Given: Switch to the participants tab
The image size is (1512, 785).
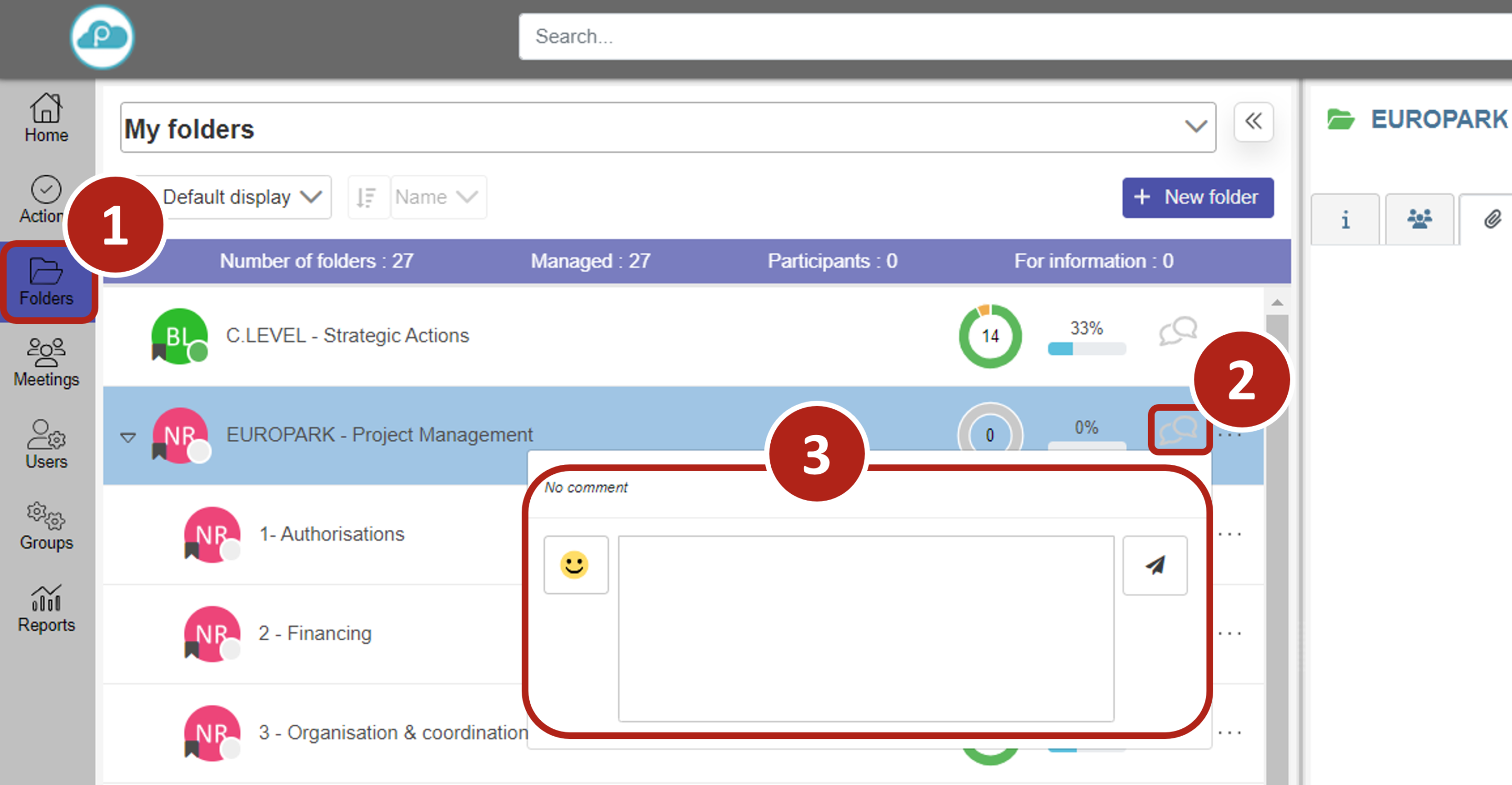Looking at the screenshot, I should pos(1419,219).
